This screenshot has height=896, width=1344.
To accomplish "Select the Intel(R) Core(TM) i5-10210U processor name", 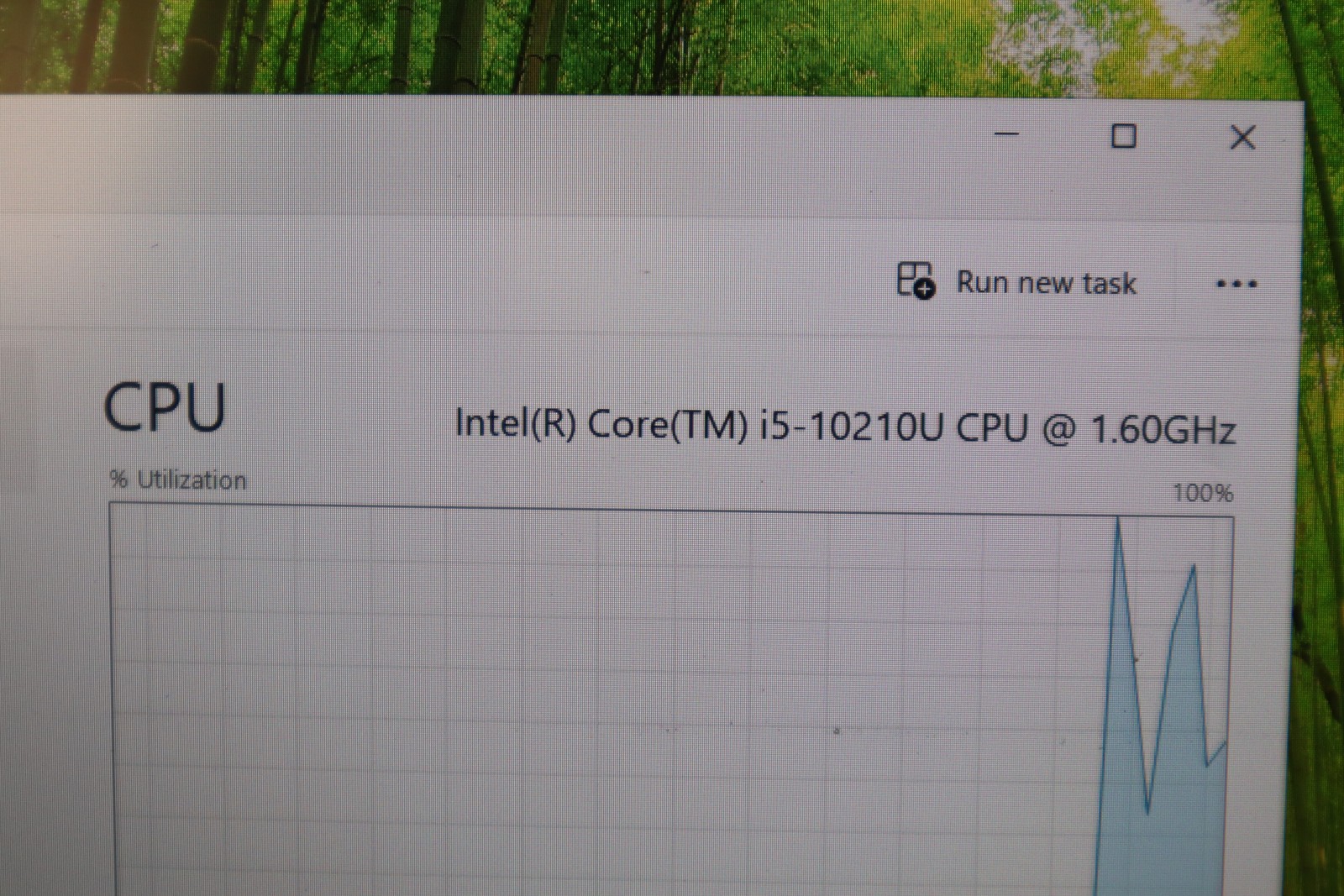I will [845, 426].
